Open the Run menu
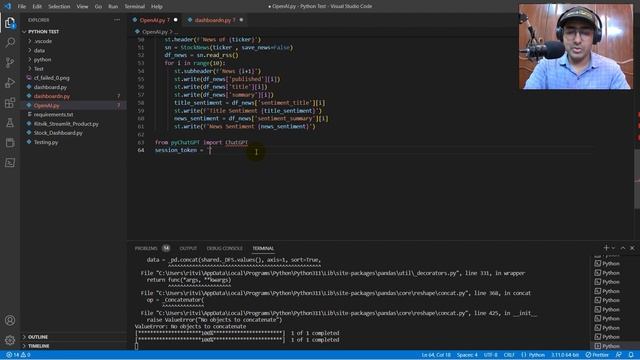The image size is (640, 360). (113, 7)
